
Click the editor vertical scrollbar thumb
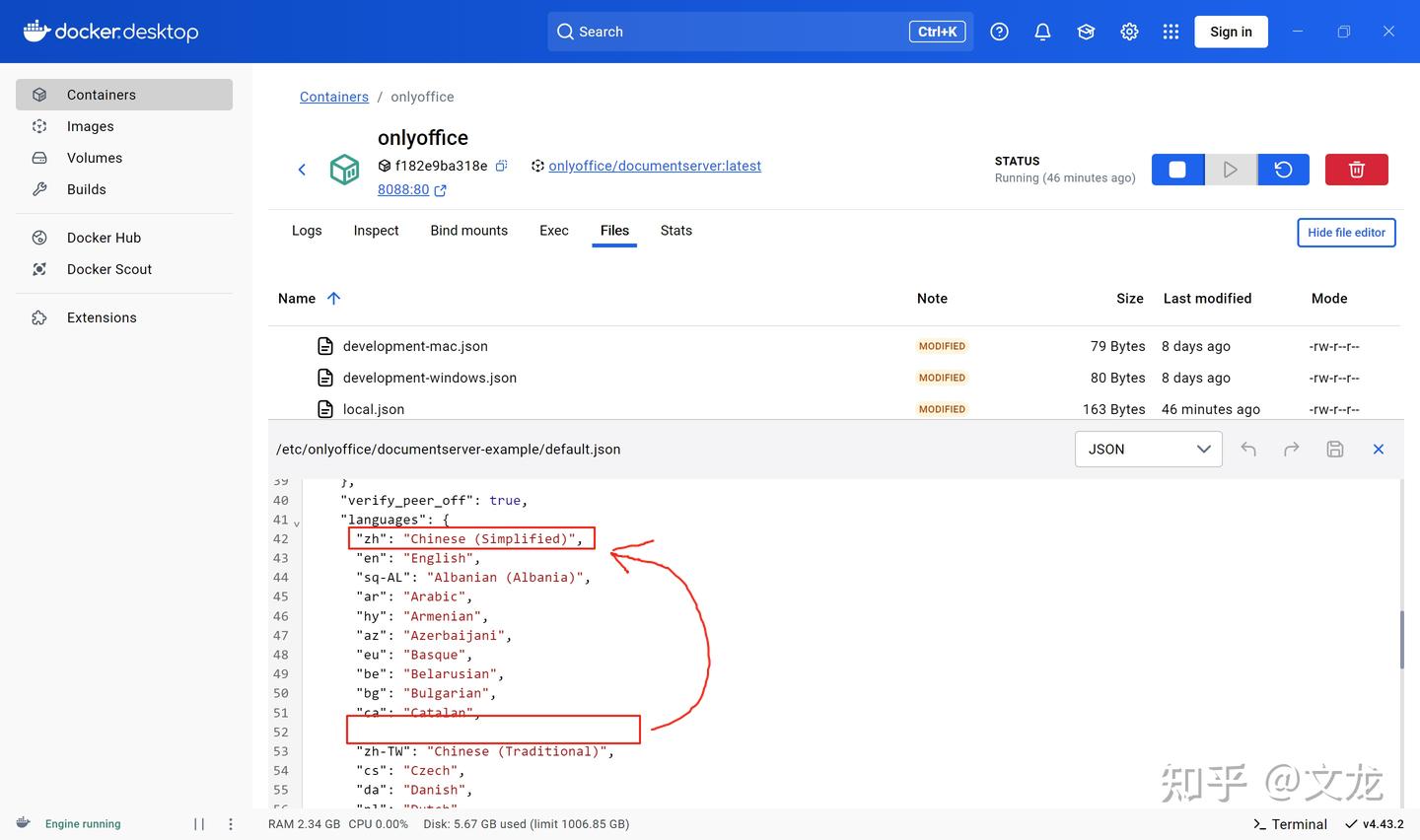(1400, 639)
